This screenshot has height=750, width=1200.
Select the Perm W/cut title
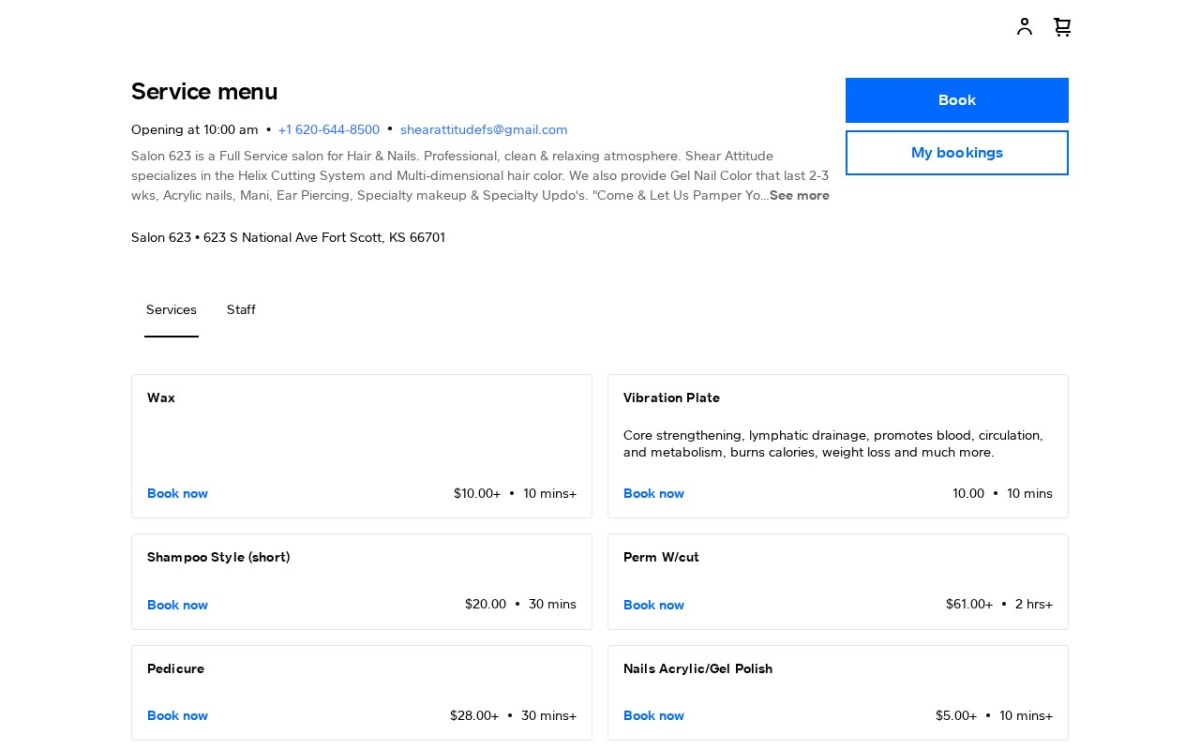[661, 557]
